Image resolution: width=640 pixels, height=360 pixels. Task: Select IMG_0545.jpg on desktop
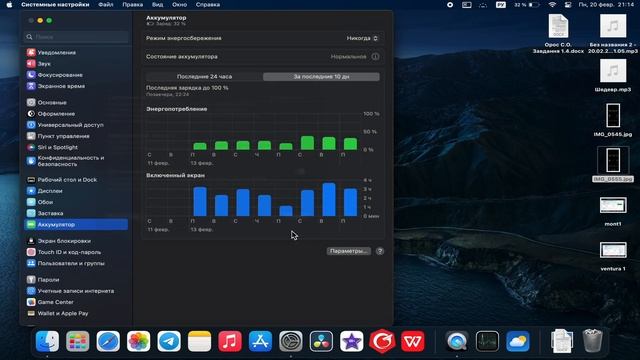coord(613,120)
